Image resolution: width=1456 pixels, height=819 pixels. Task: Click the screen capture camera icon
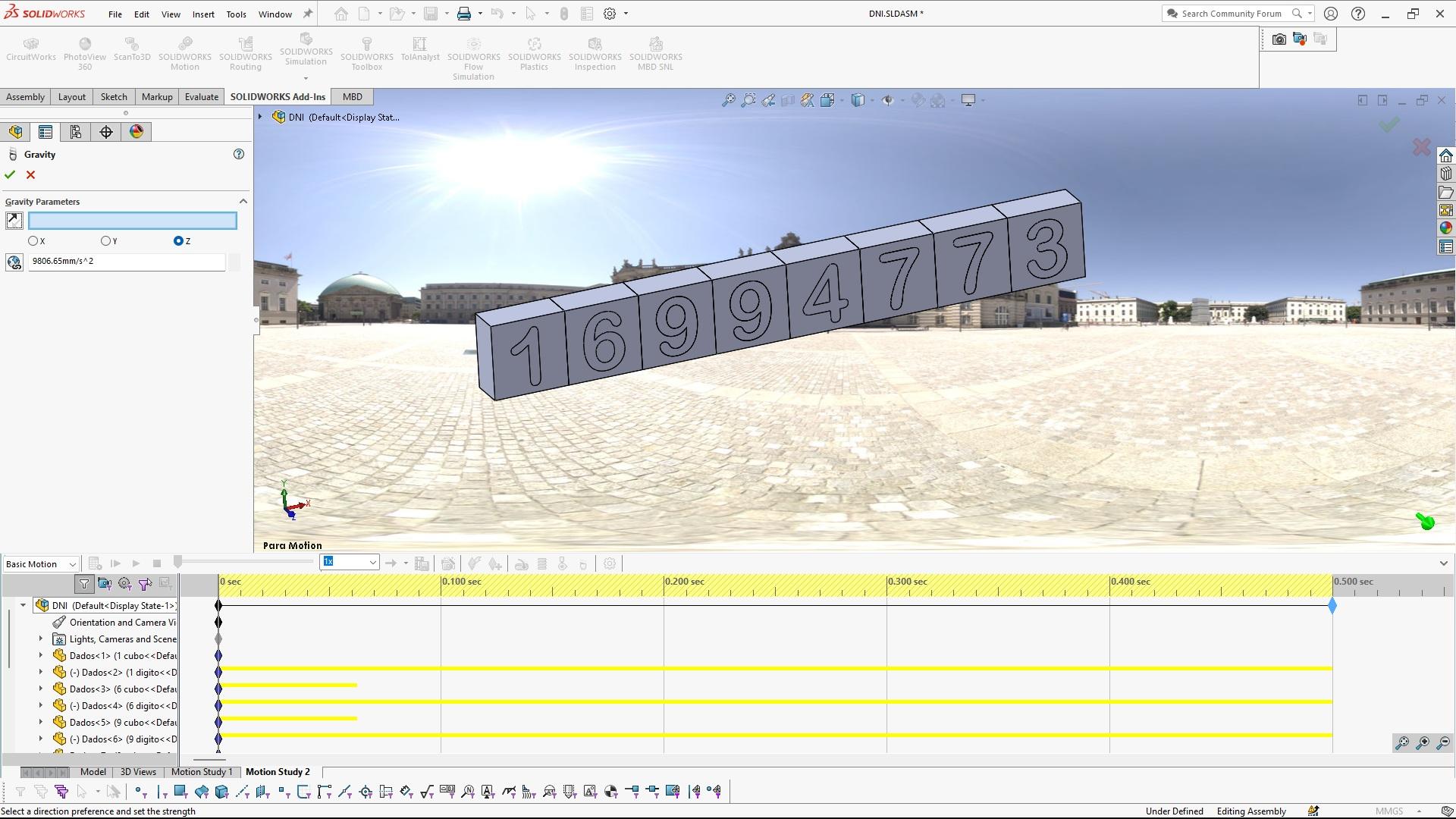tap(1279, 39)
